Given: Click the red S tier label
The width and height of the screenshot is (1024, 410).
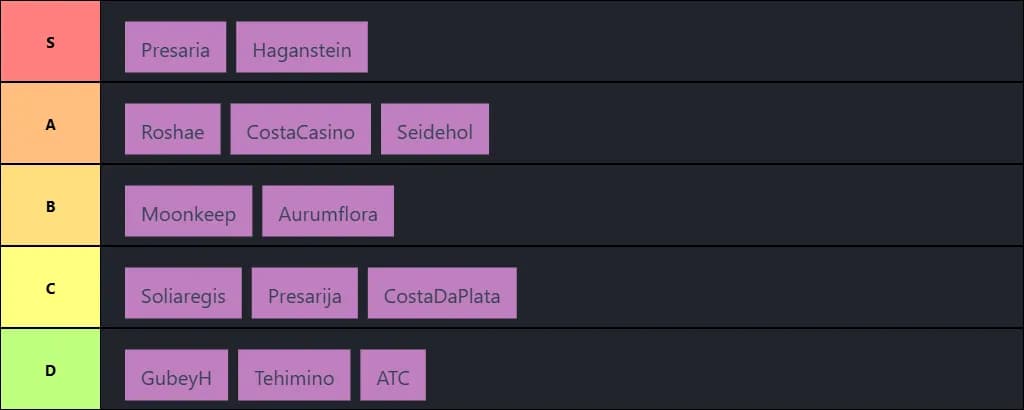Looking at the screenshot, I should 50,42.
